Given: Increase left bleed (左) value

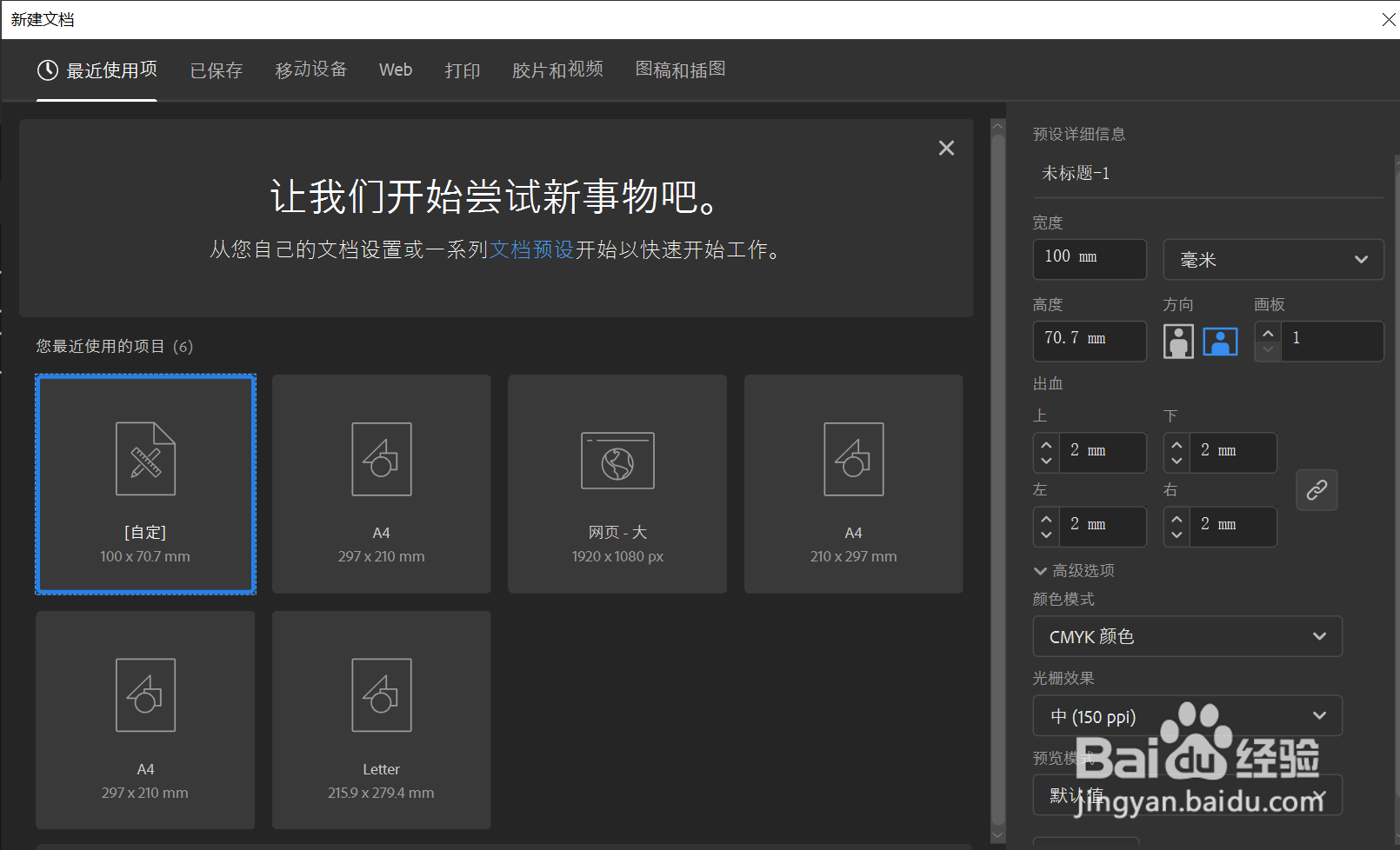Looking at the screenshot, I should tap(1046, 519).
